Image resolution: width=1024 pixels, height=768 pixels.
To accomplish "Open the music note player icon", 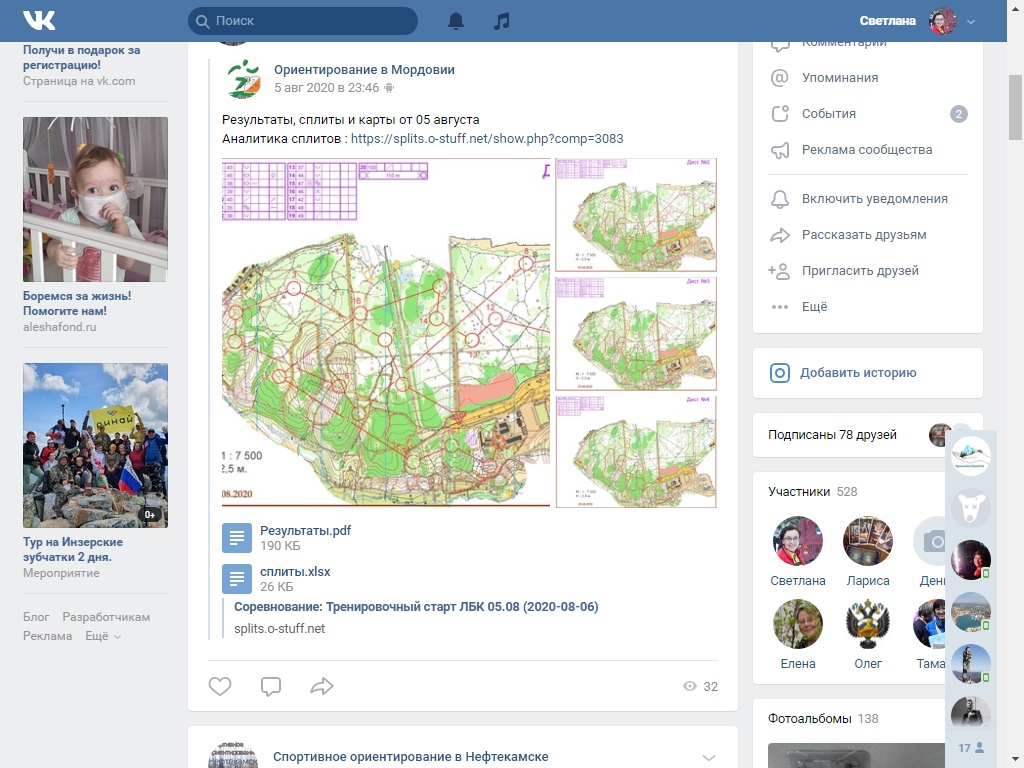I will pos(502,21).
